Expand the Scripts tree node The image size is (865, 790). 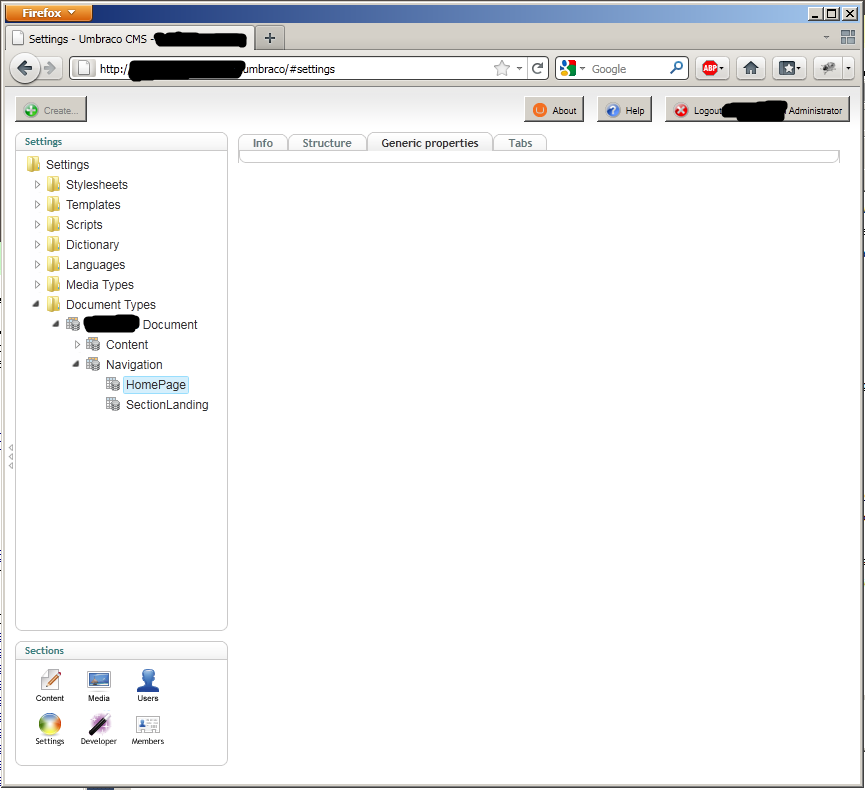[37, 225]
